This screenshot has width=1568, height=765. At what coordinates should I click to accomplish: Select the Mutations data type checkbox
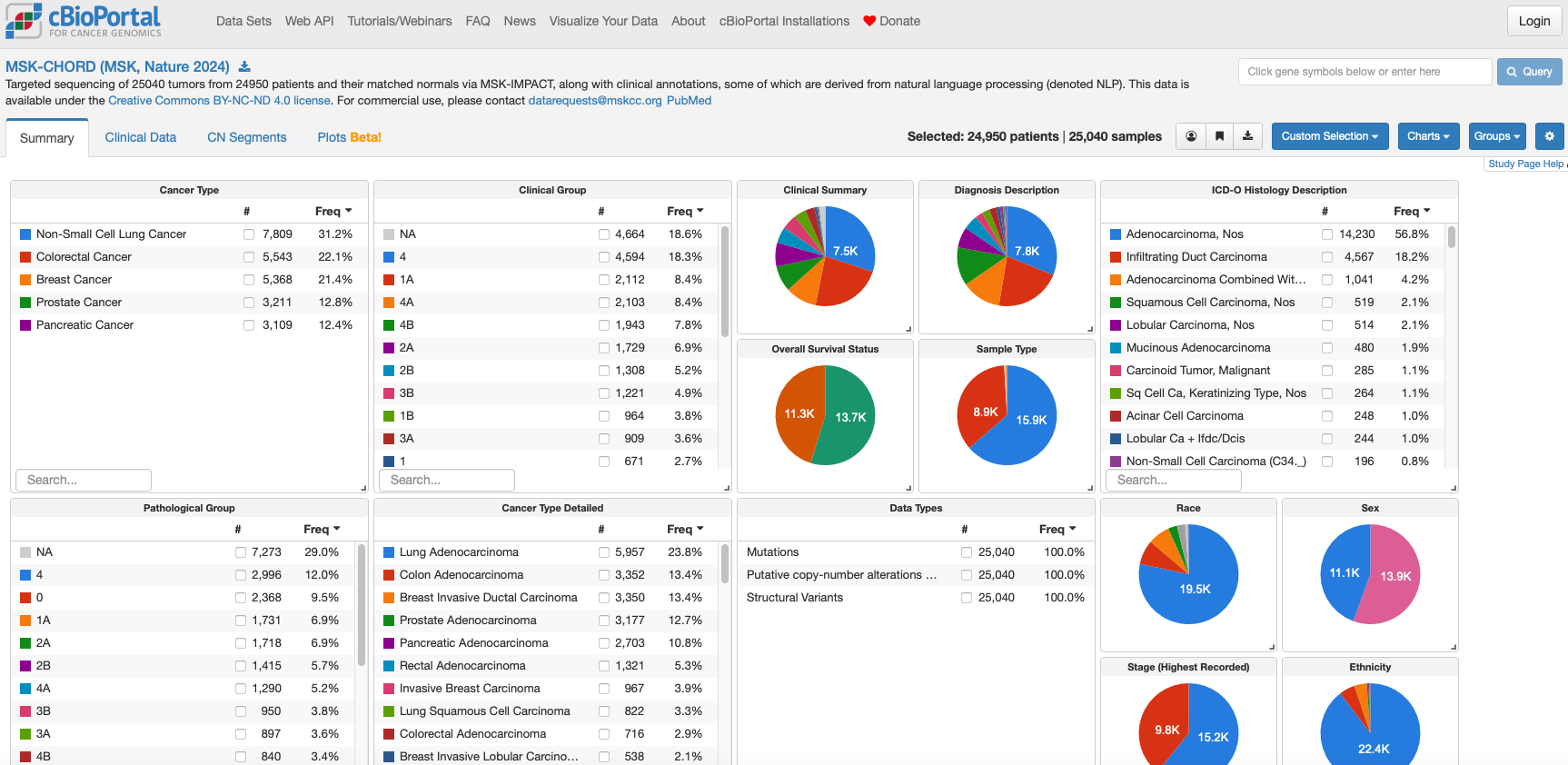[x=967, y=552]
